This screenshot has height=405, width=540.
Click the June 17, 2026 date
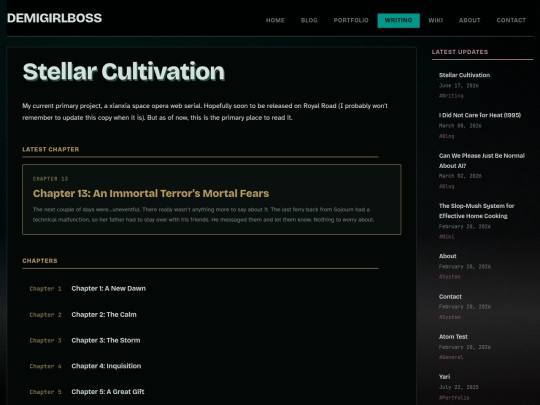pos(459,85)
